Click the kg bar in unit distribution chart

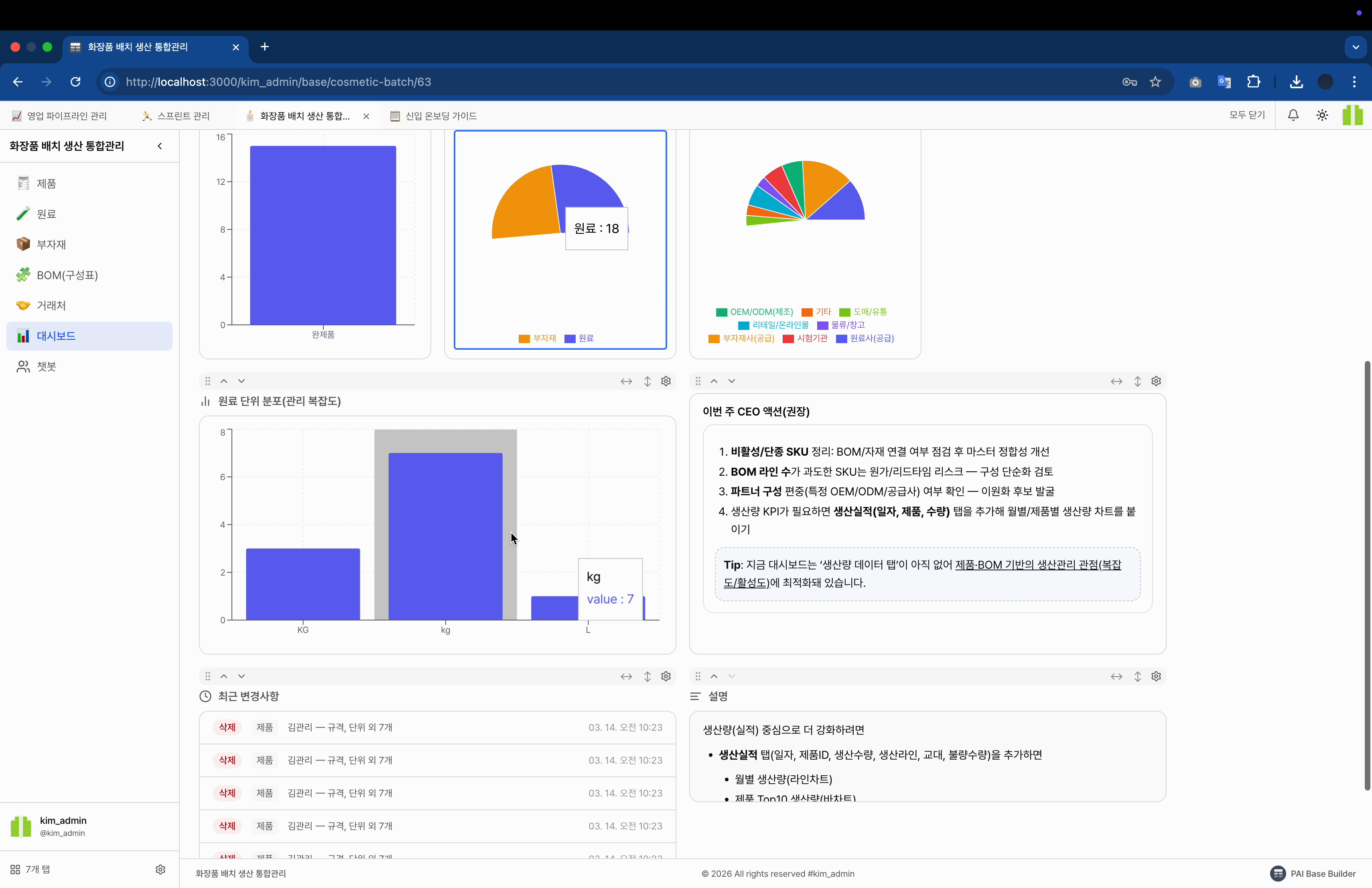click(x=445, y=536)
